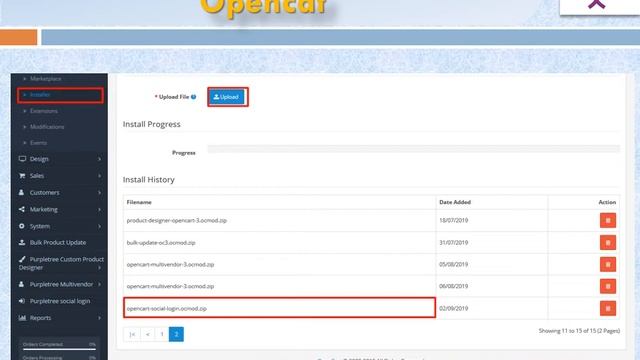640x360 pixels.
Task: Open Extensions in the sidebar
Action: click(x=44, y=111)
